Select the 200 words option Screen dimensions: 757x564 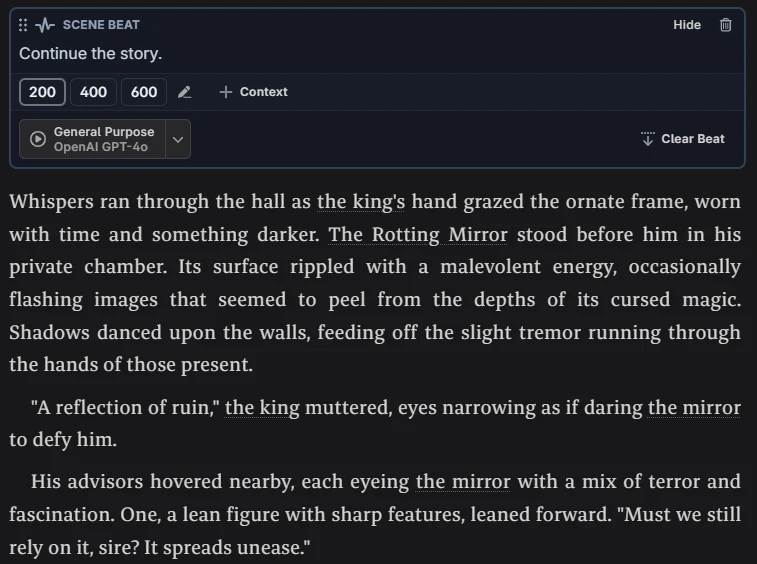coord(43,92)
